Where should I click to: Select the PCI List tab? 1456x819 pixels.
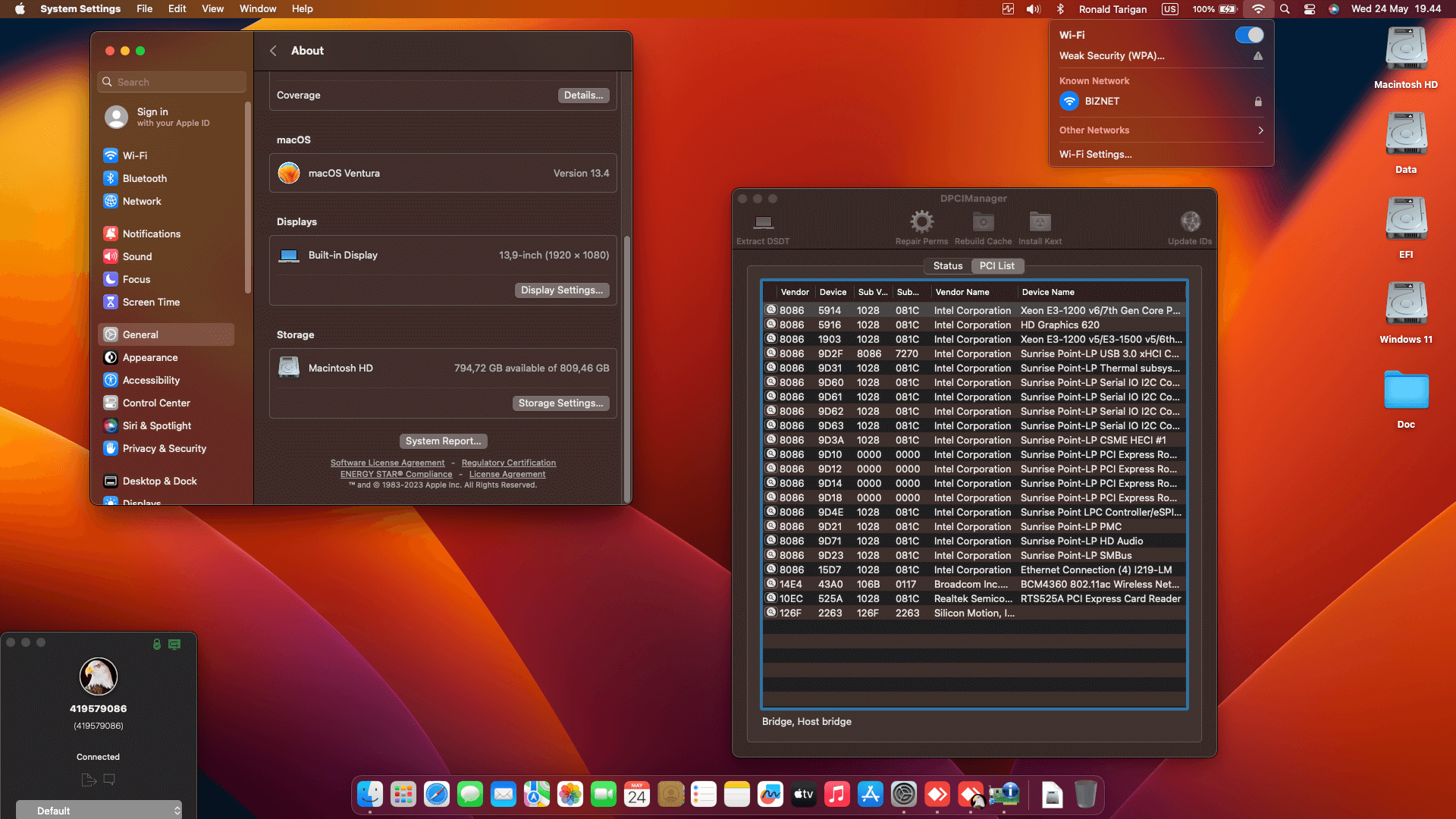pos(996,266)
